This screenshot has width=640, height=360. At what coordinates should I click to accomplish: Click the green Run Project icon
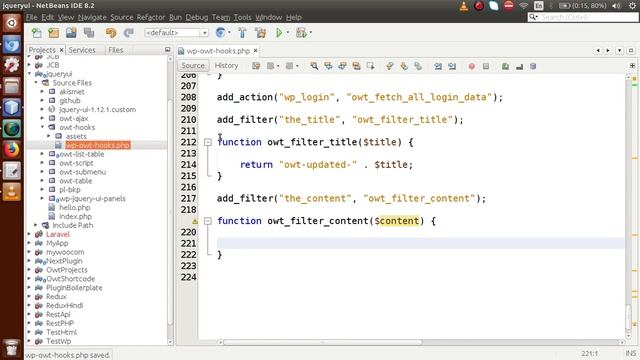279,33
